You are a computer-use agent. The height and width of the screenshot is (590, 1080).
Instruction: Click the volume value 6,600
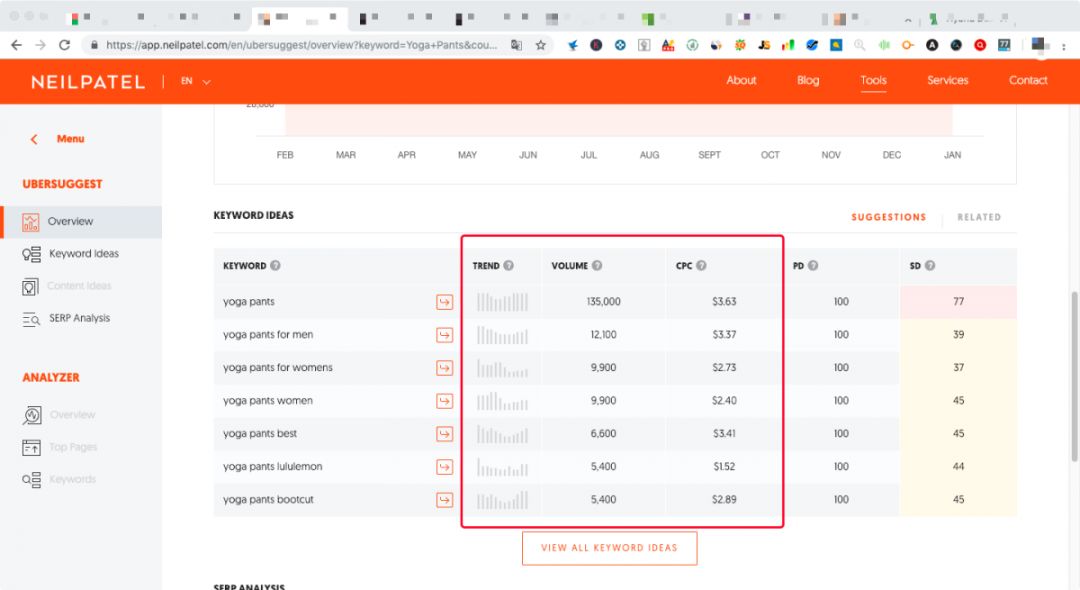point(603,434)
